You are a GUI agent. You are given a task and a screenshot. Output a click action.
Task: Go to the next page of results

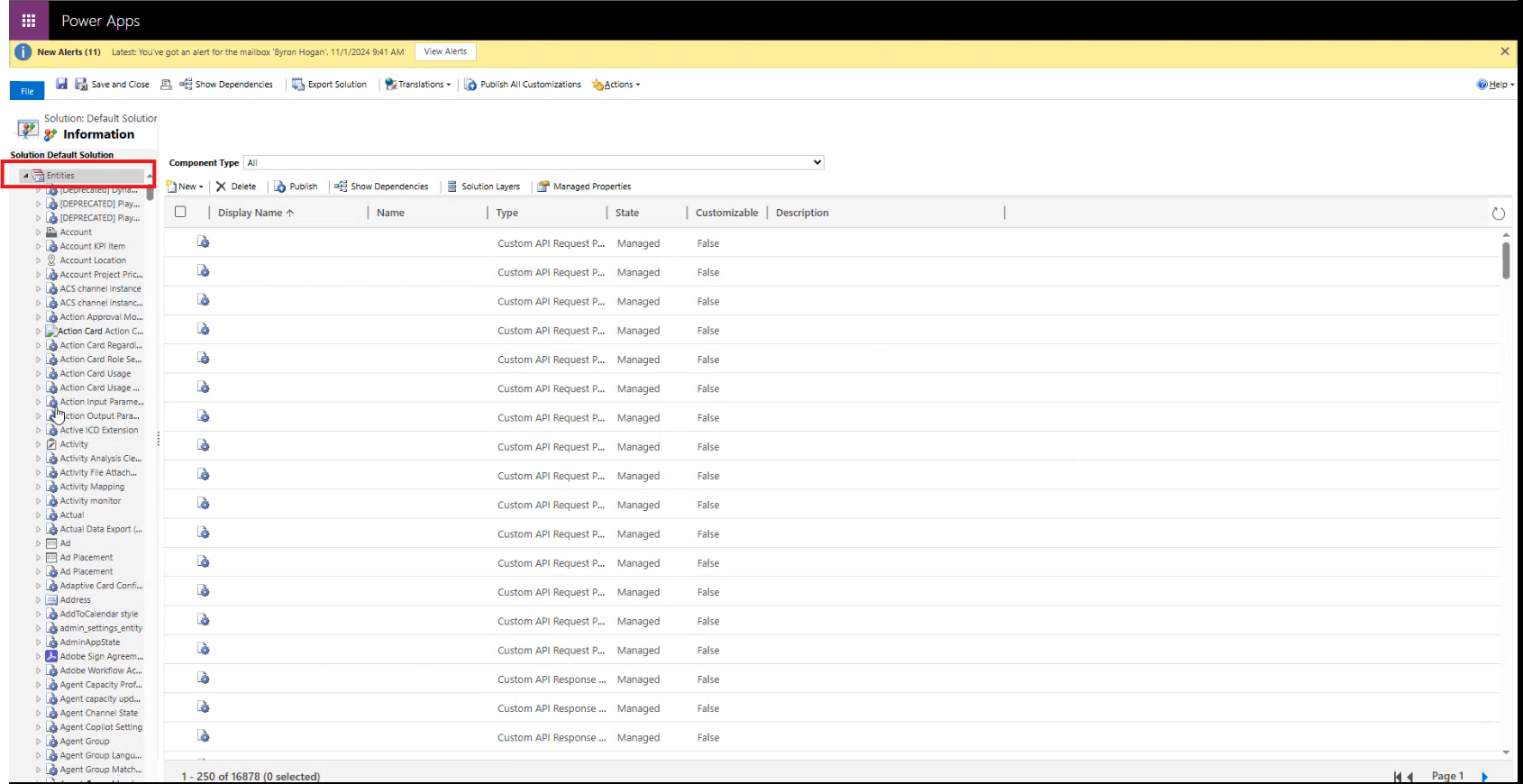pos(1484,777)
